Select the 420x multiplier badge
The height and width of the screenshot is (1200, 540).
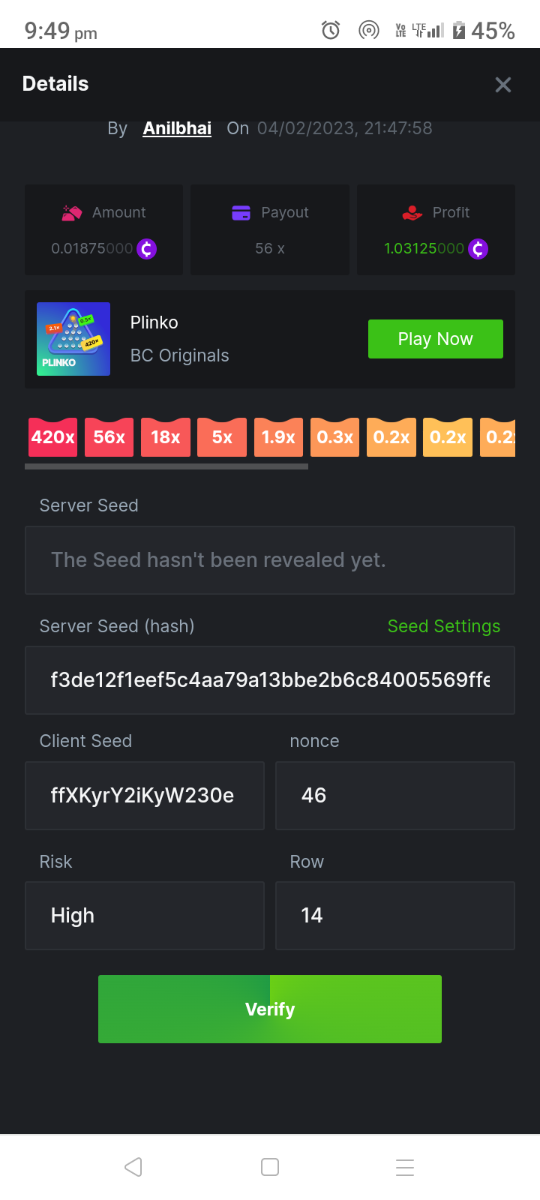click(53, 437)
